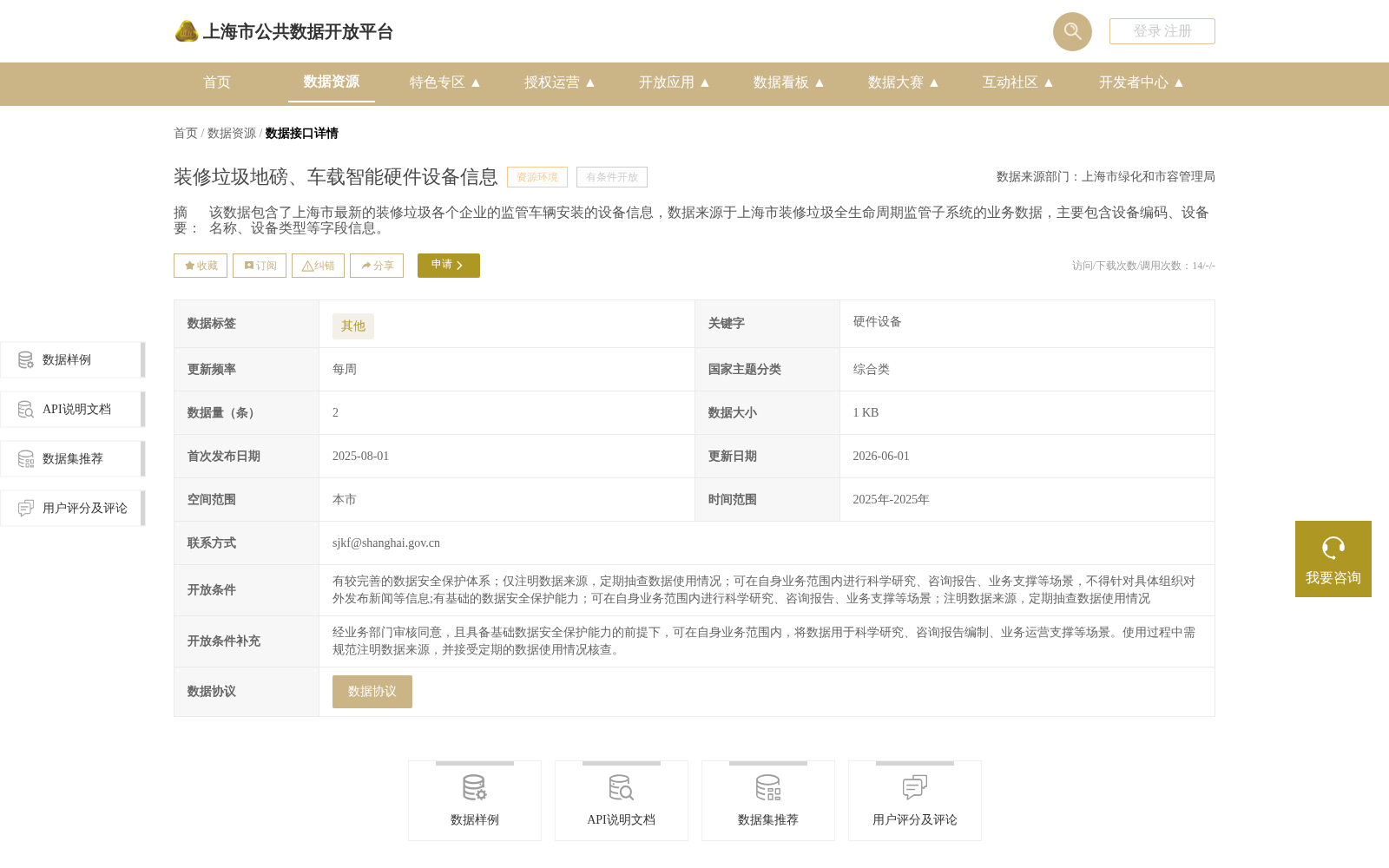The height and width of the screenshot is (868, 1389).
Task: Expand the 开放应用 menu
Action: [x=675, y=82]
